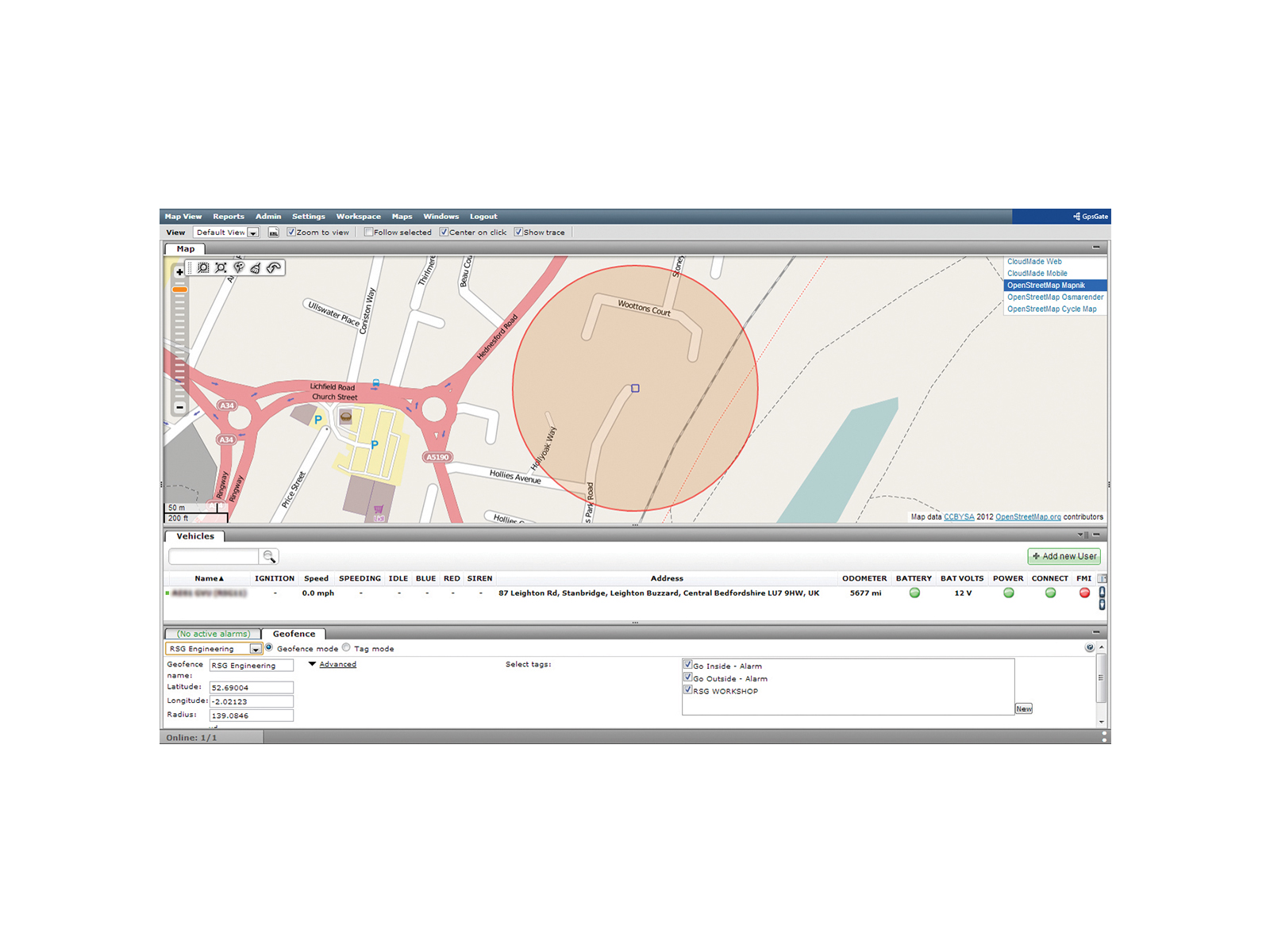Enable the Follow selected checkbox

[x=368, y=232]
